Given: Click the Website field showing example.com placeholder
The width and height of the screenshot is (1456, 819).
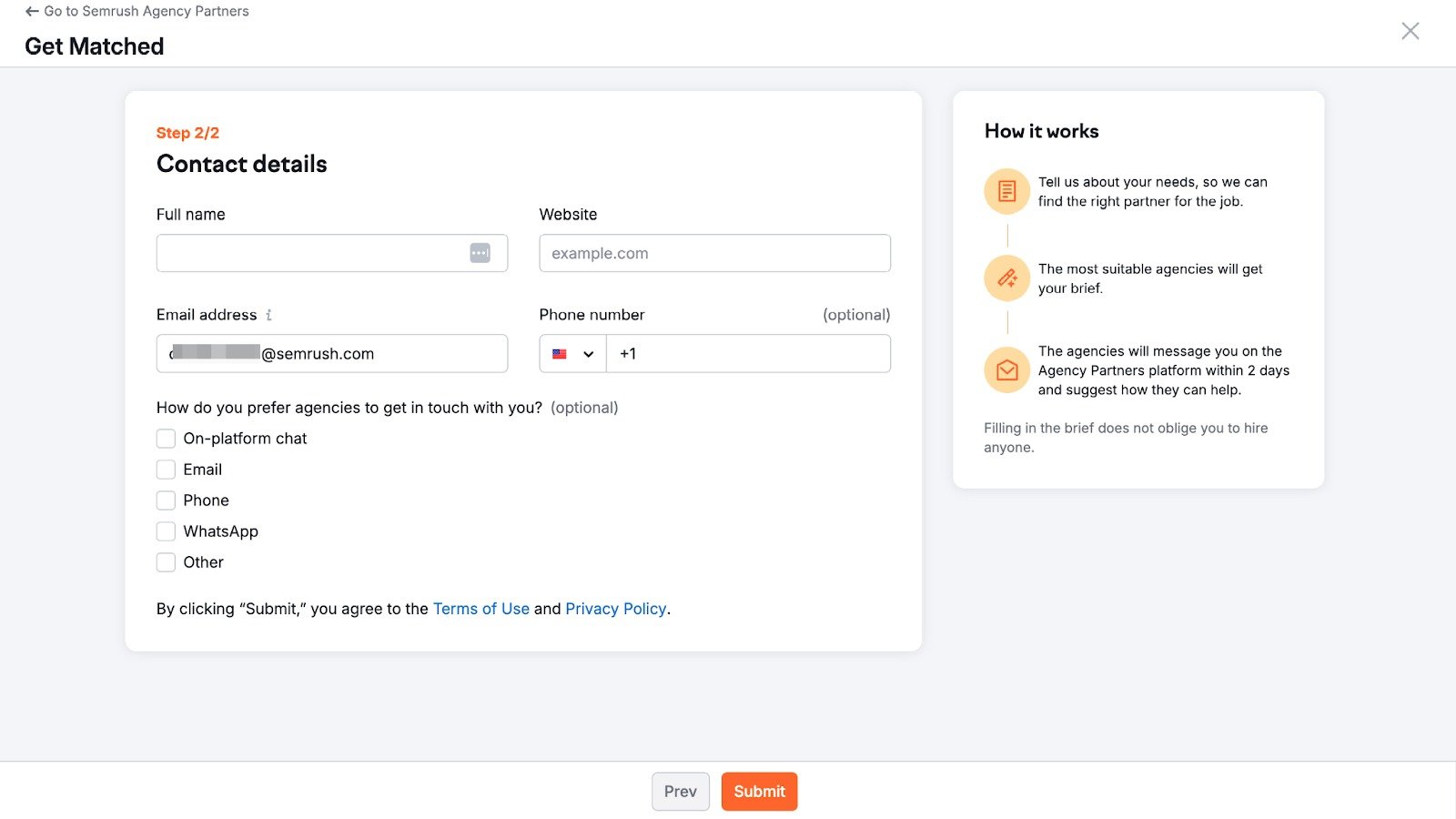Looking at the screenshot, I should [x=714, y=252].
